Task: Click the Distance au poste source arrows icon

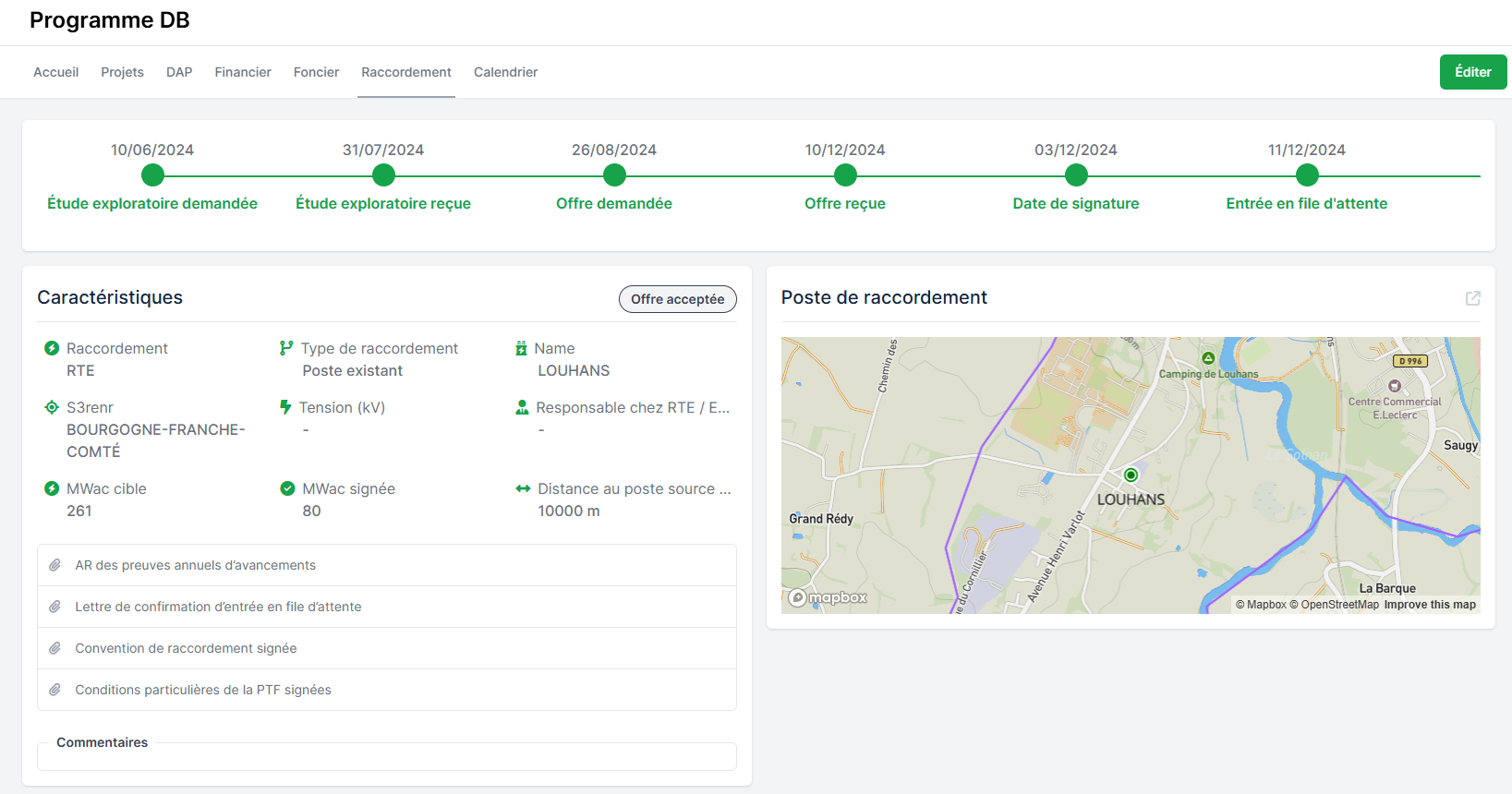Action: pyautogui.click(x=523, y=488)
